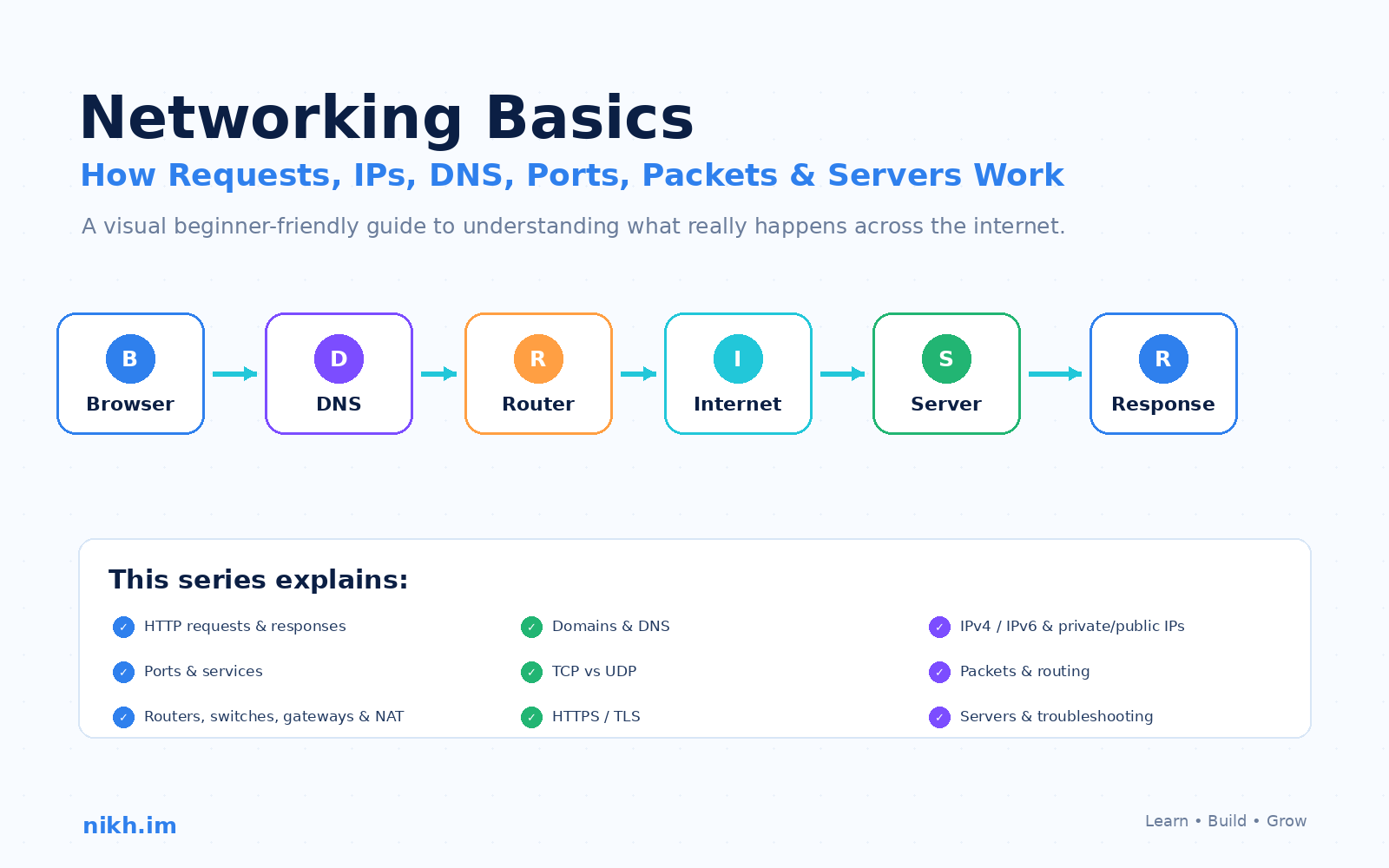Image resolution: width=1389 pixels, height=868 pixels.
Task: Click the gray visual beginner-friendly guide description
Action: [x=573, y=227]
